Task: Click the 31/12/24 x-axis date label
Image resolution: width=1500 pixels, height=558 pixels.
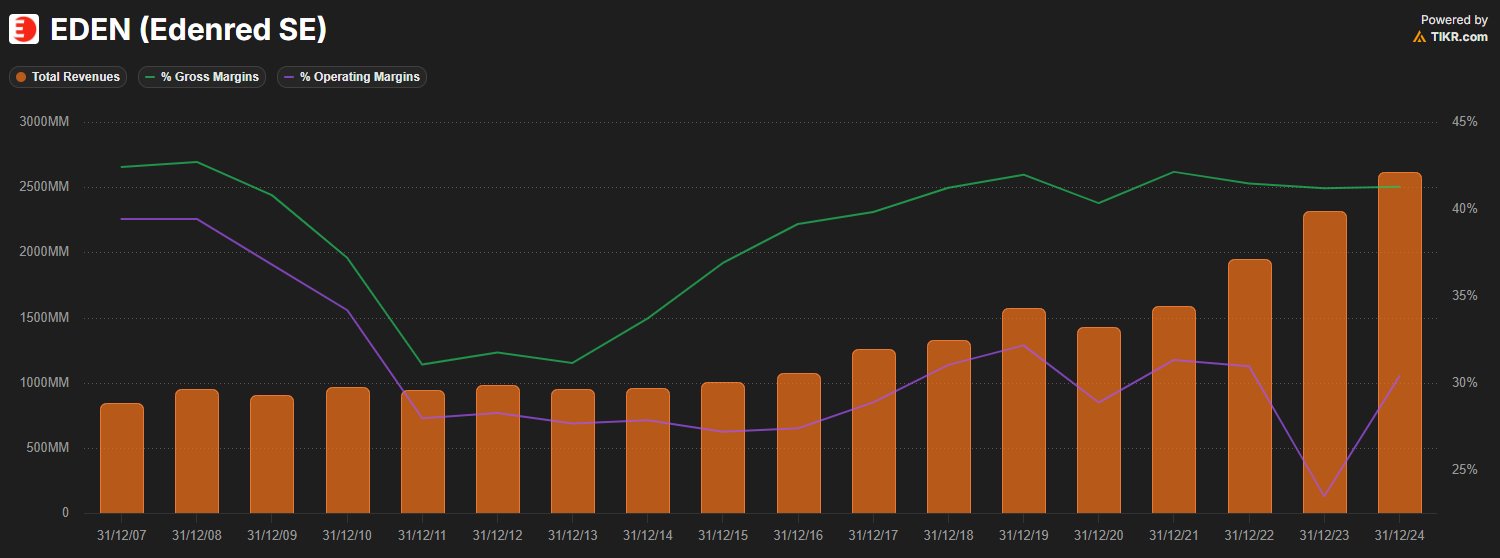Action: pos(1400,536)
